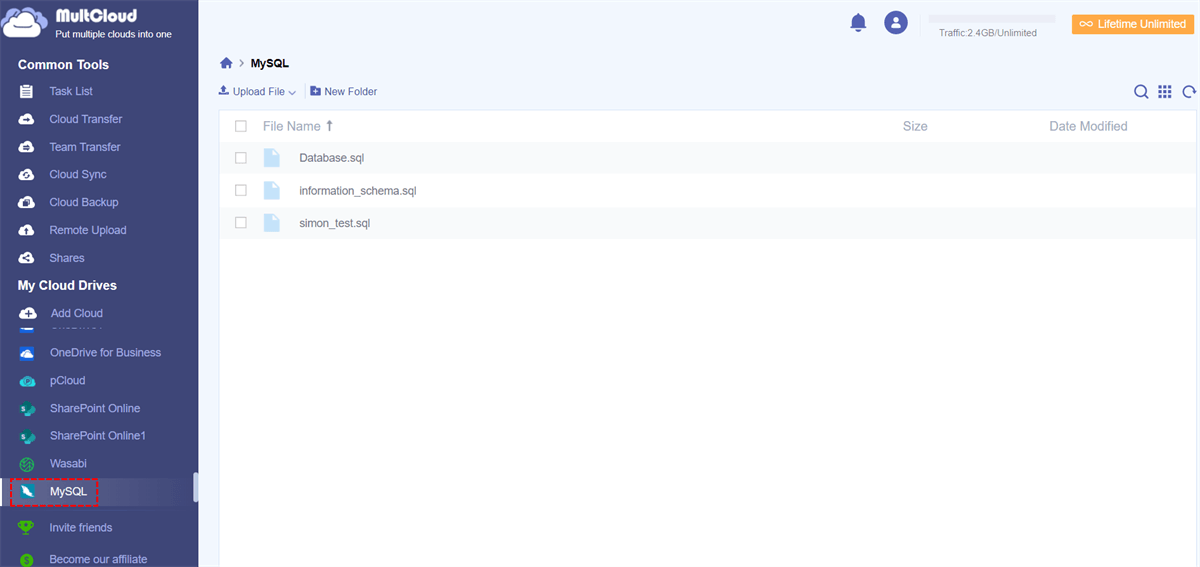
Task: Open the file named Database.sql
Action: point(332,158)
